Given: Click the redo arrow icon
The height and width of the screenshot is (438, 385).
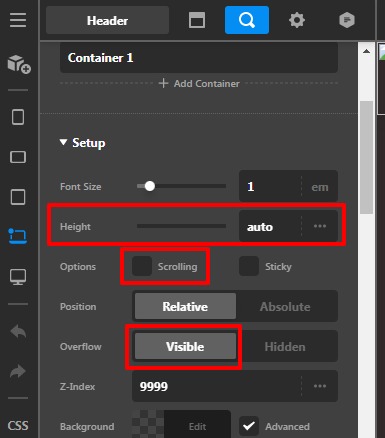Looking at the screenshot, I should [x=18, y=371].
